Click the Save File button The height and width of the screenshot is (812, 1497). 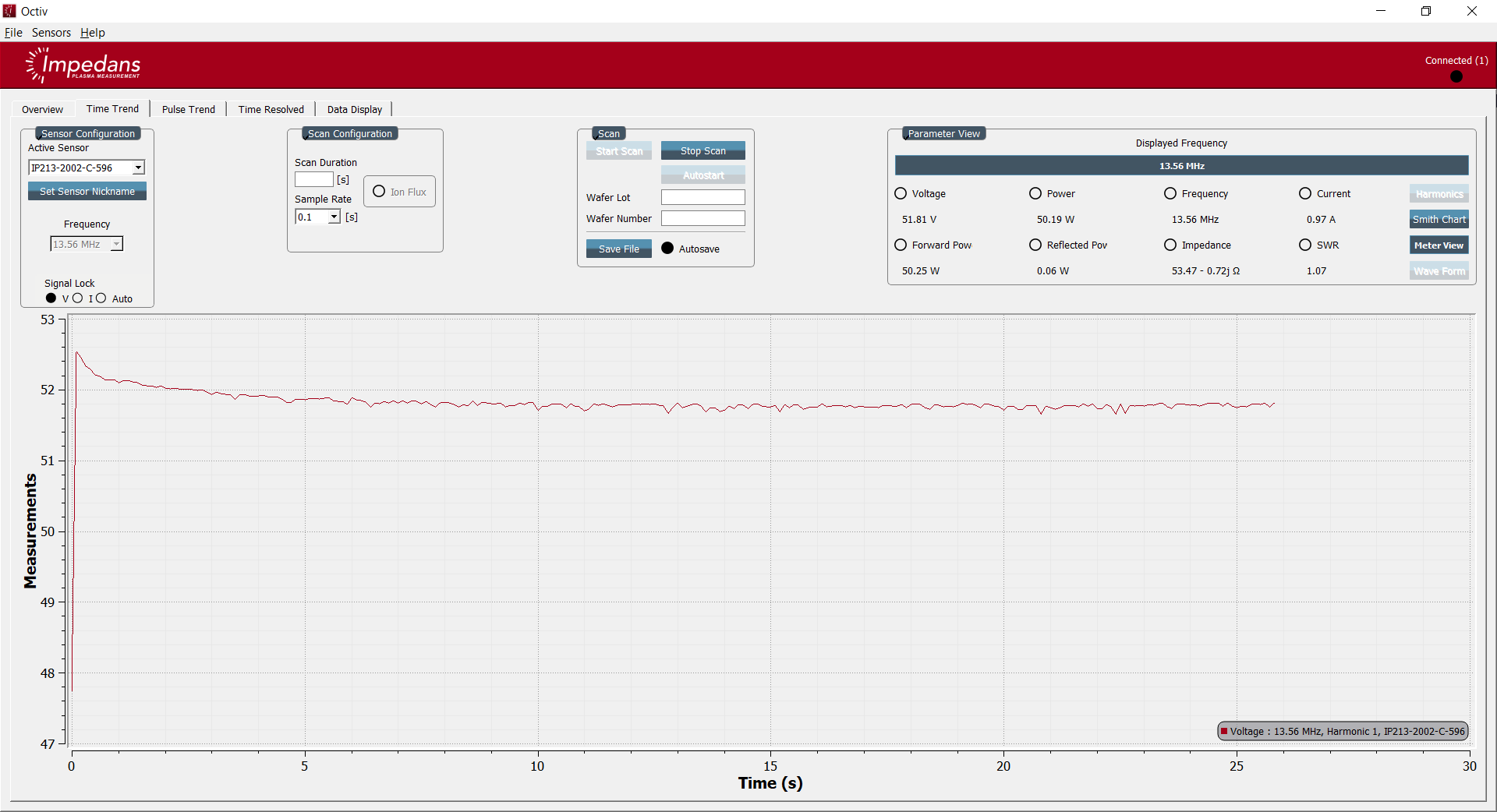coord(618,249)
